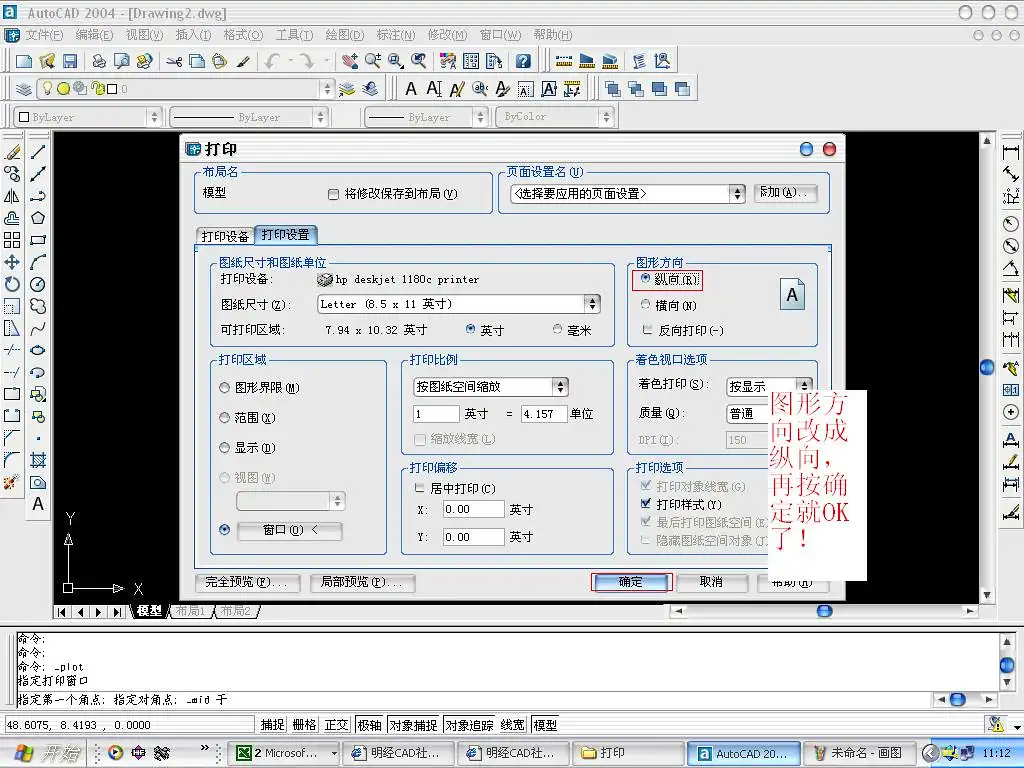Viewport: 1024px width, 768px height.
Task: Open the ByLayer color control dropdown
Action: pos(154,117)
